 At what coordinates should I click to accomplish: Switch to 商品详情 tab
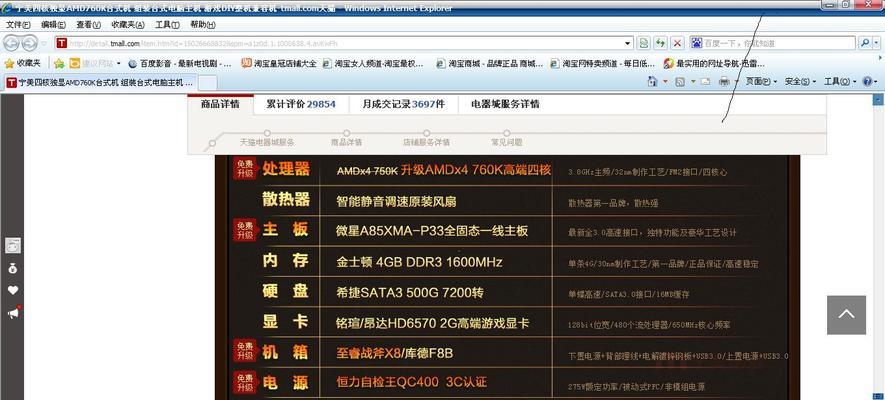coord(220,104)
